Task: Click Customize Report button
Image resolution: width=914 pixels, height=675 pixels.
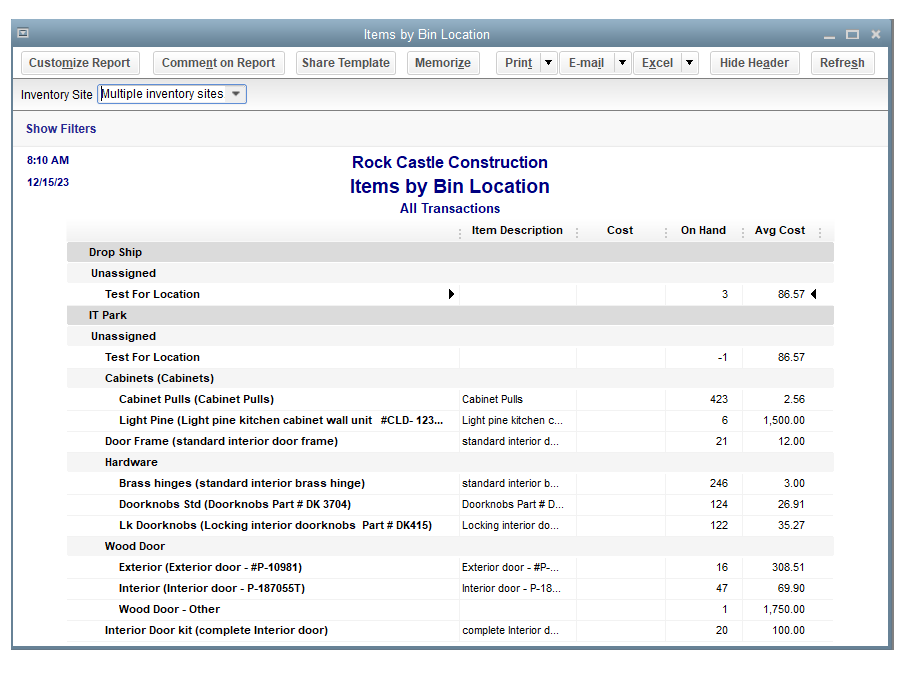Action: coord(80,63)
